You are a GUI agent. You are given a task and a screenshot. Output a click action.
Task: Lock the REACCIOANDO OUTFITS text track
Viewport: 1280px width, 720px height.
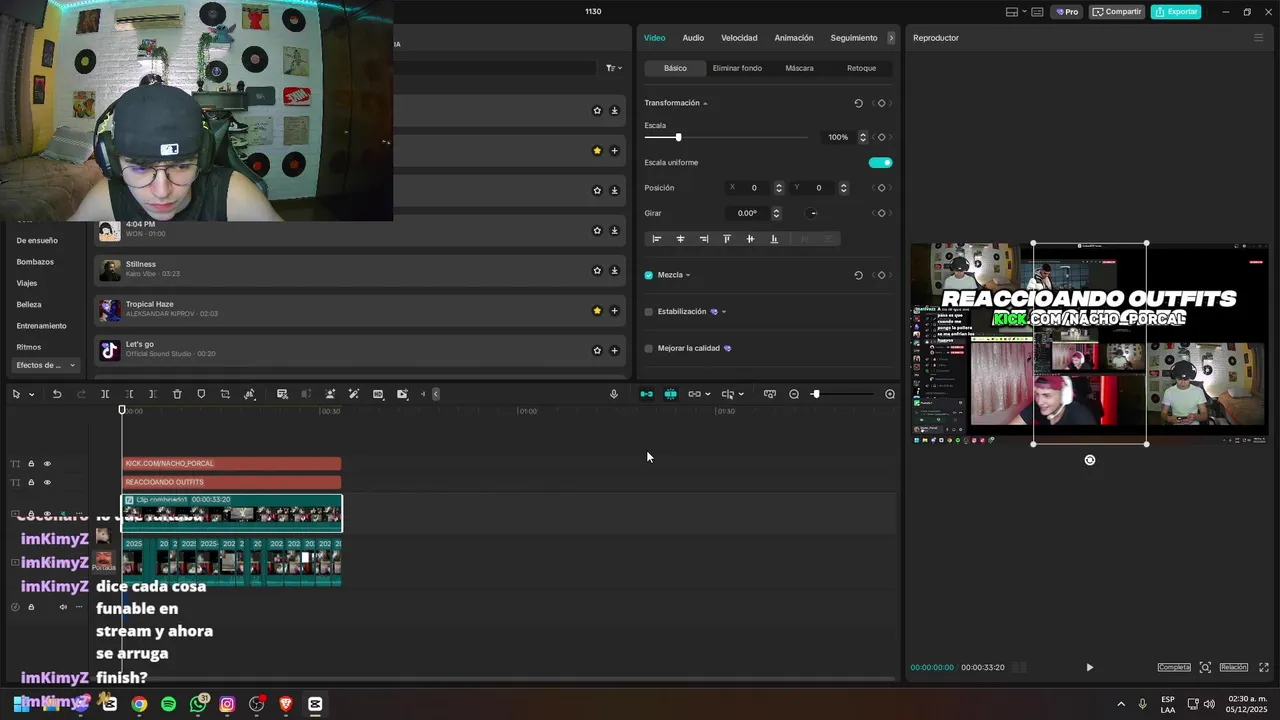[31, 482]
